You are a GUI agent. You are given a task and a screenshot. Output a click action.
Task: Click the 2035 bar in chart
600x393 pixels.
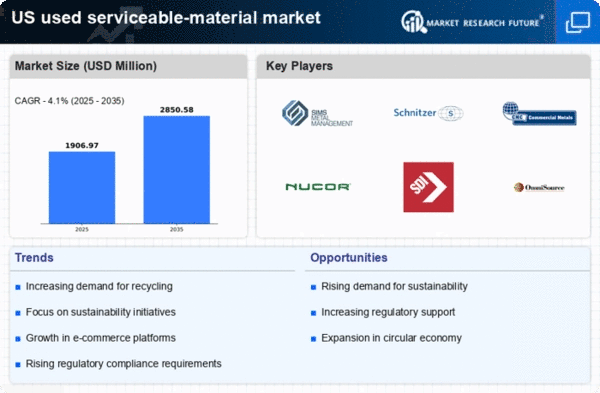(177, 170)
